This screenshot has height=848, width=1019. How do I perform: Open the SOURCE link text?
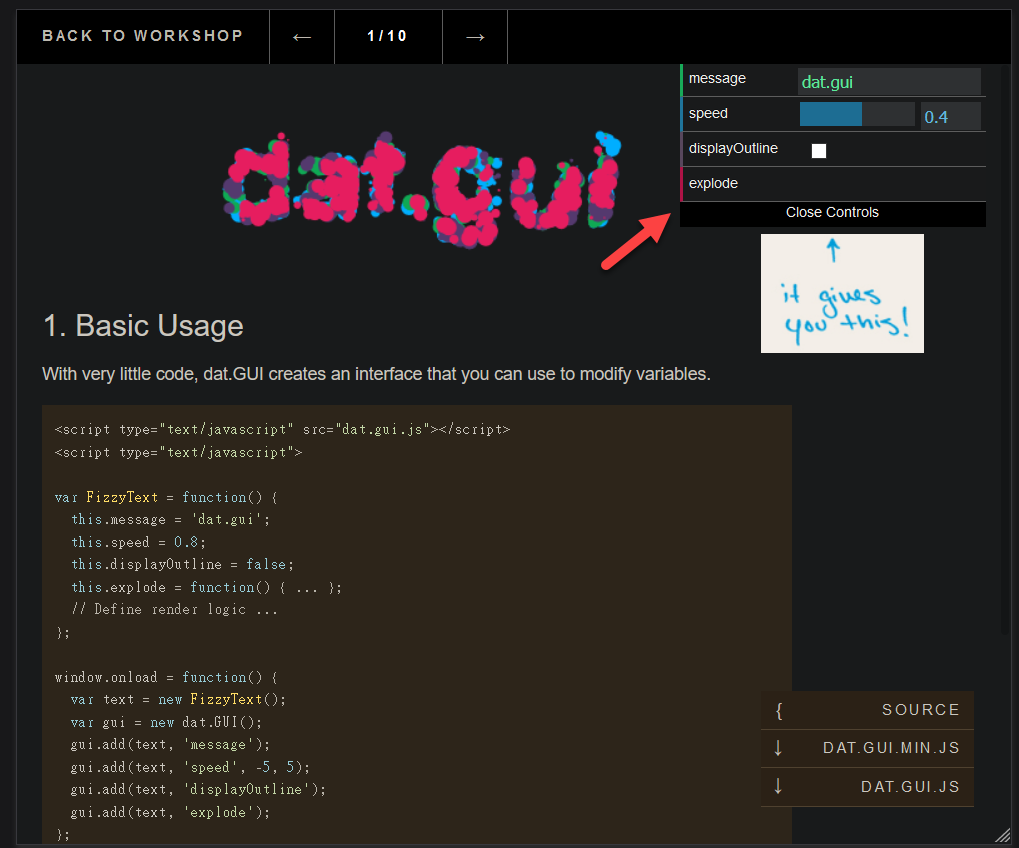(920, 710)
